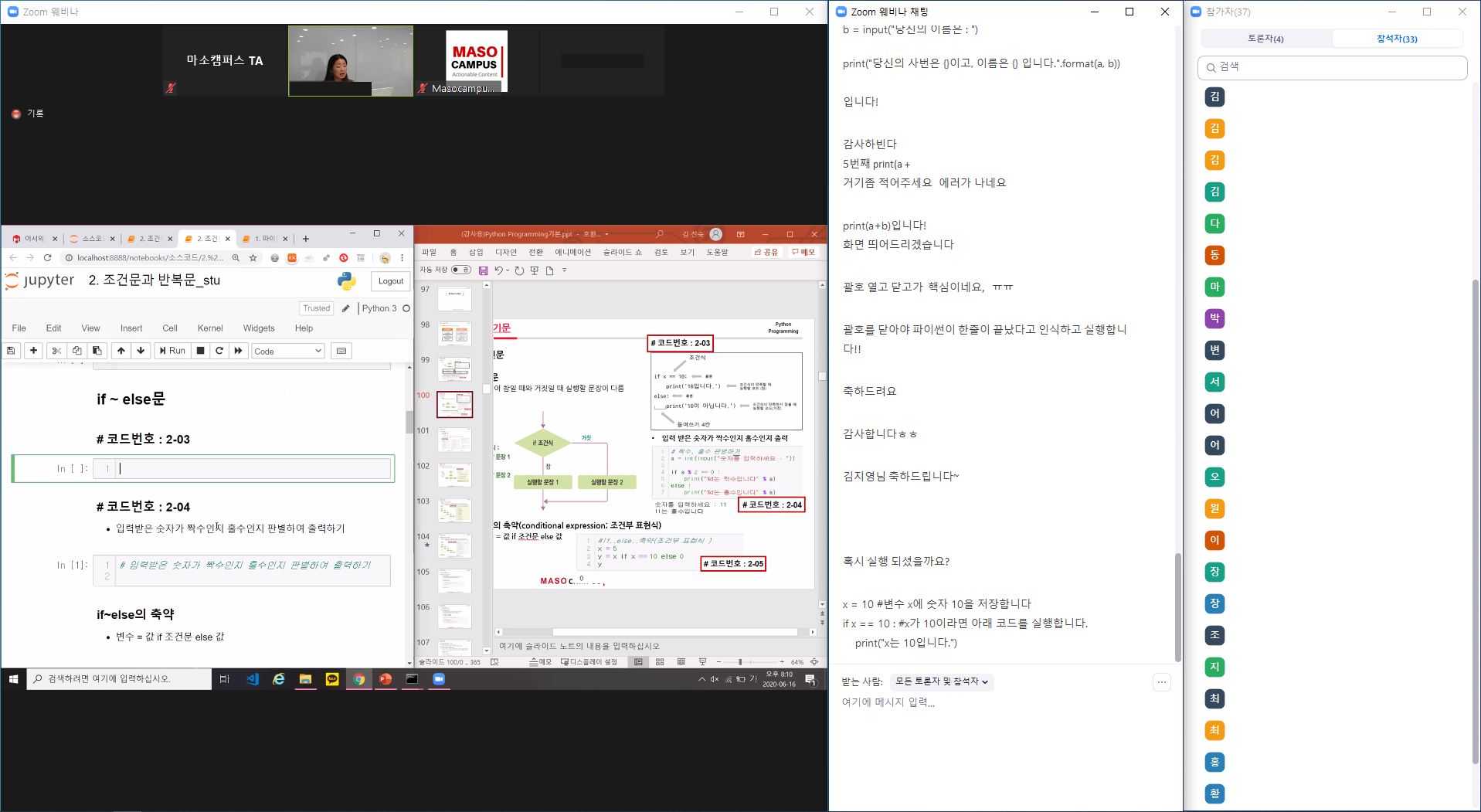Open the Kernel menu in Jupyter
1481x812 pixels.
click(x=209, y=328)
